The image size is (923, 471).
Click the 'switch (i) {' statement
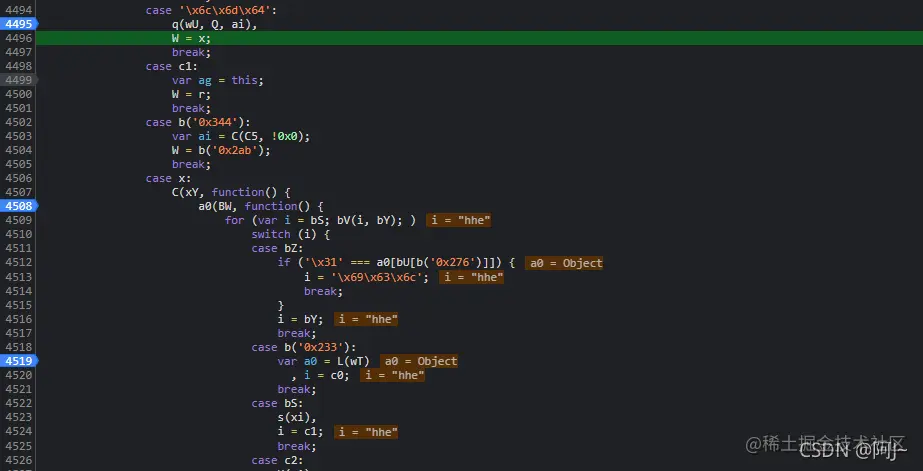click(x=290, y=234)
